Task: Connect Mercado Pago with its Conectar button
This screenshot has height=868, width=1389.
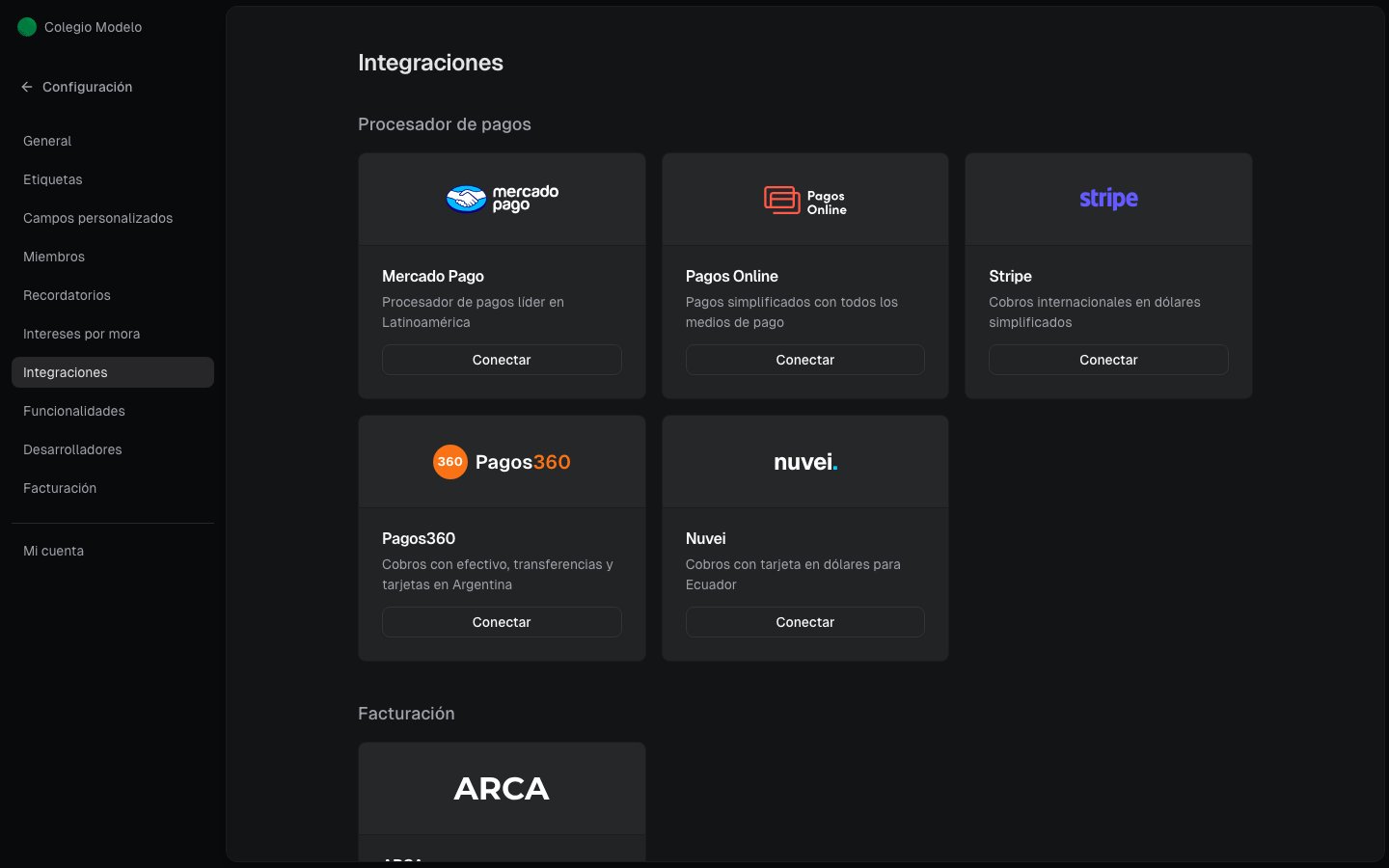Action: (x=502, y=360)
